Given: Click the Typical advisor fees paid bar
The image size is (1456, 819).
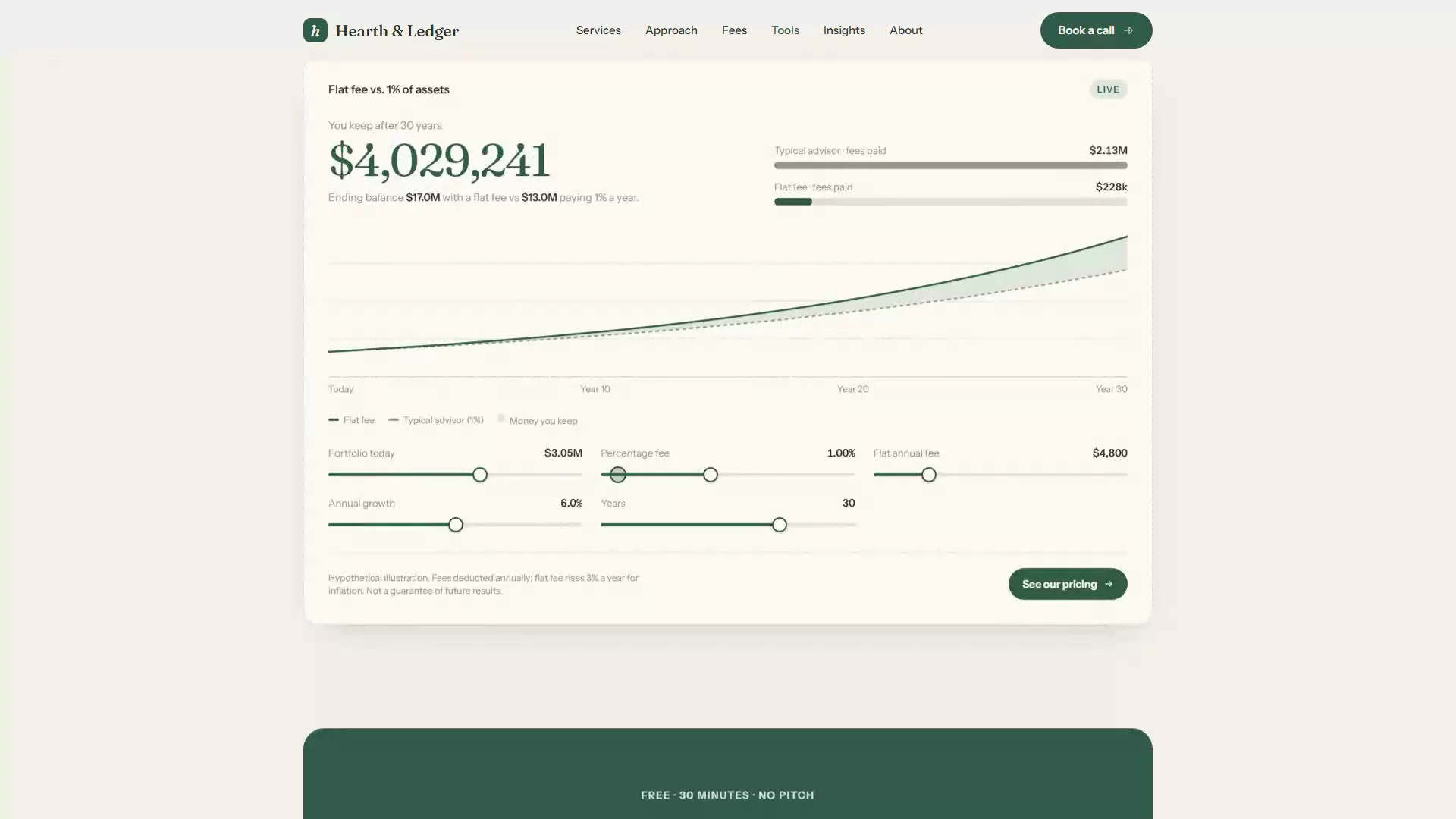Looking at the screenshot, I should point(950,165).
